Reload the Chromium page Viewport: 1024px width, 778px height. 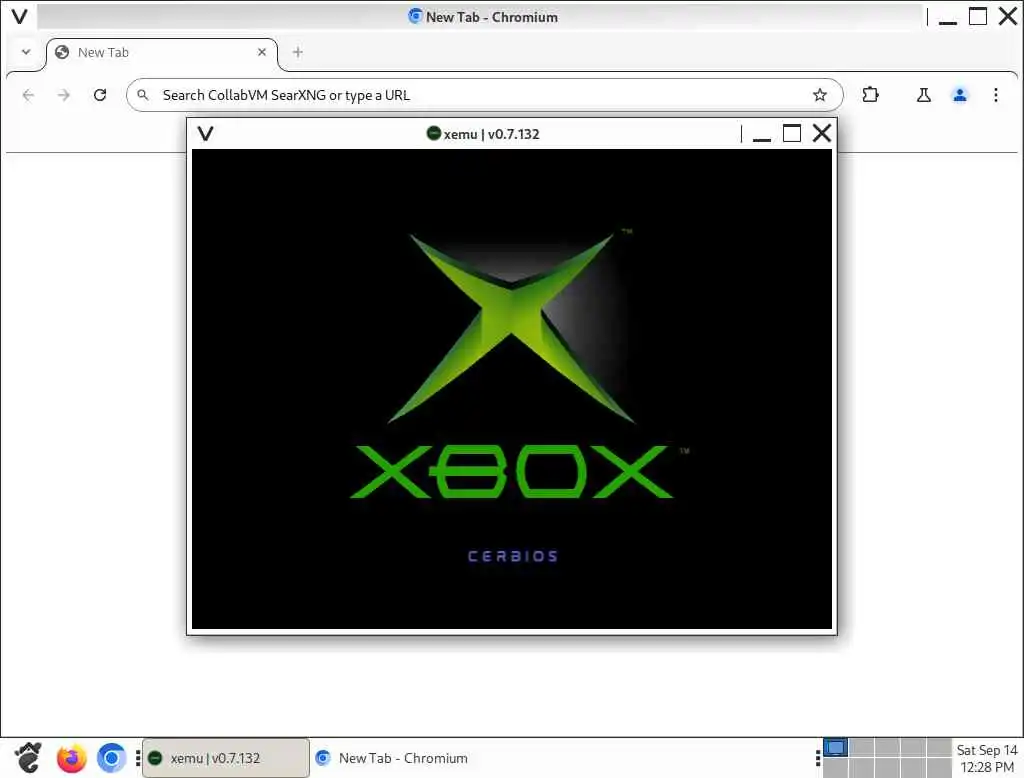100,95
